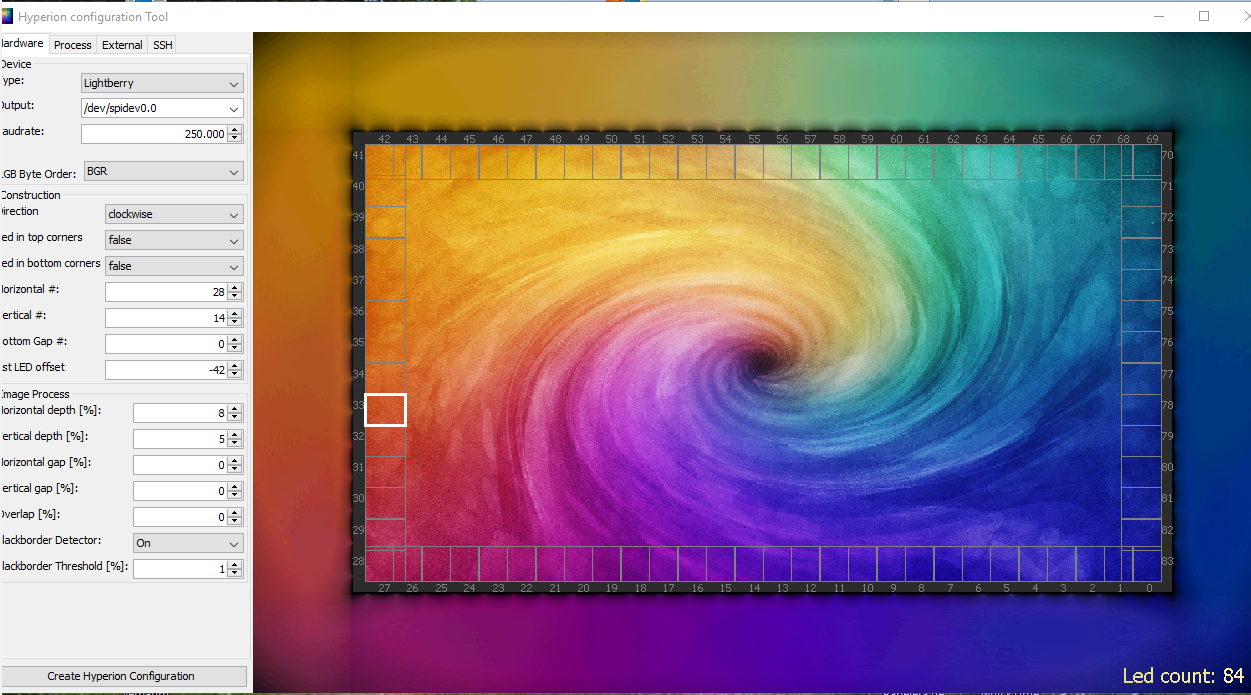Open the RGB Byte Order dropdown
1251x695 pixels.
click(x=164, y=172)
